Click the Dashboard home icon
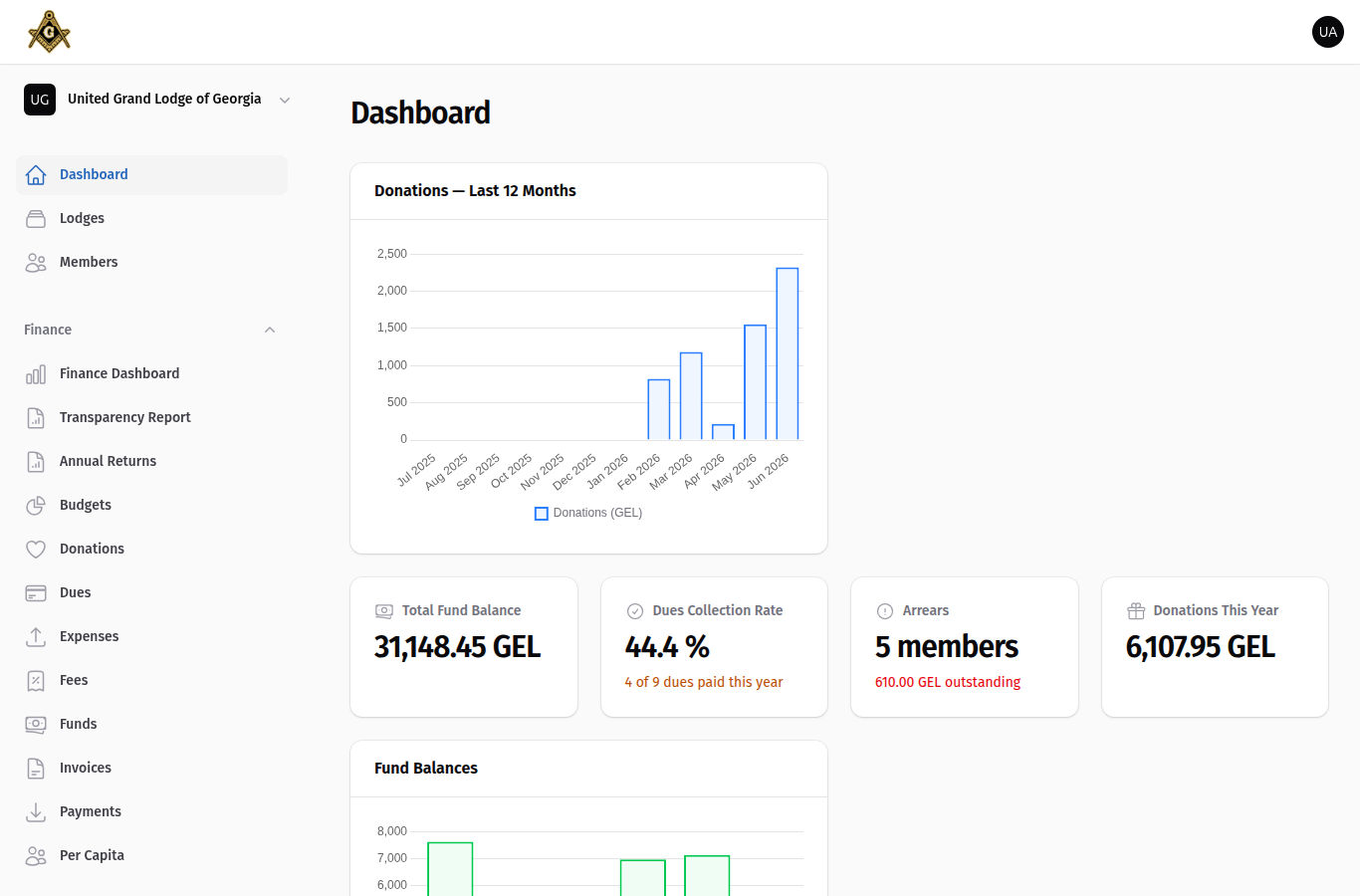 (36, 175)
